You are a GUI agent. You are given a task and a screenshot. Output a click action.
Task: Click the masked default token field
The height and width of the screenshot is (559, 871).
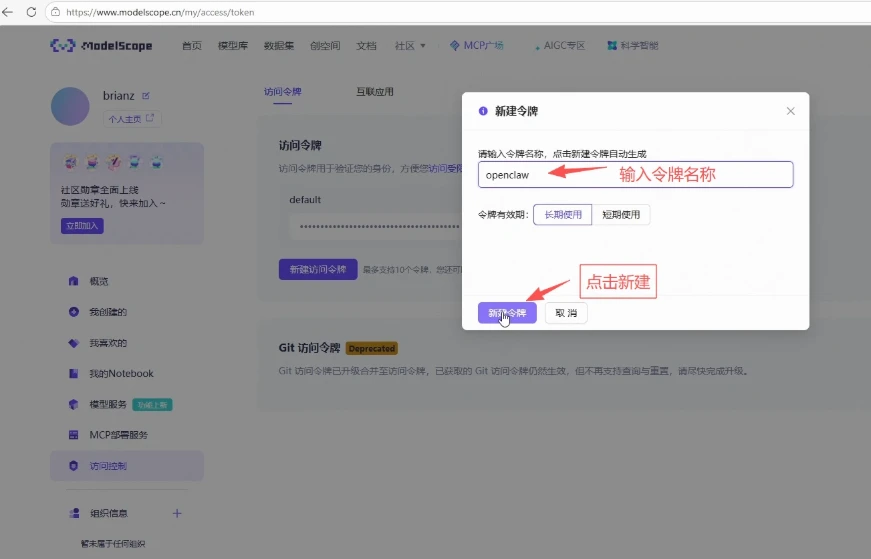(376, 227)
